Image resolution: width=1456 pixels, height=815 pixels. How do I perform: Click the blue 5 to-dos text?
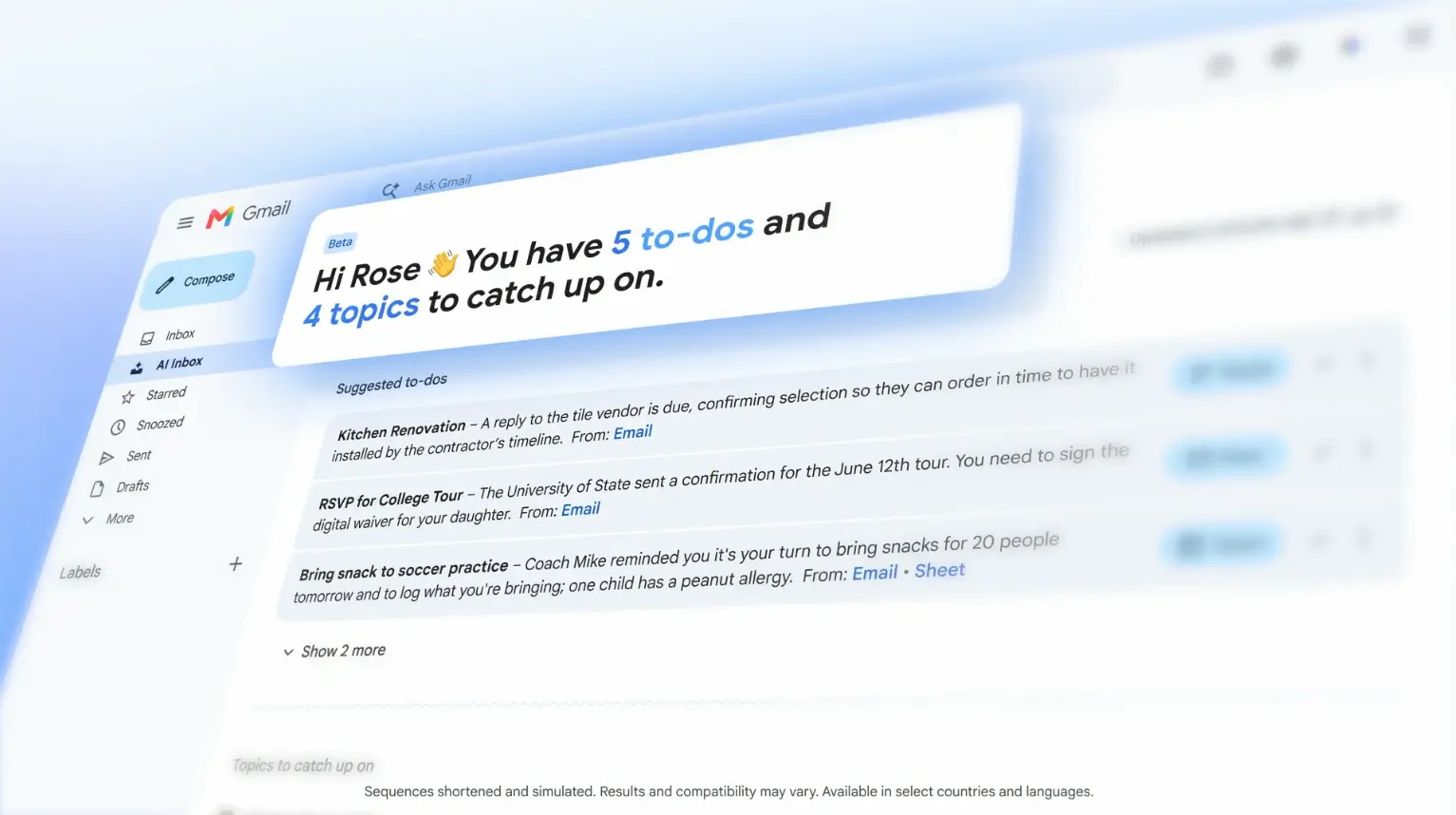682,235
